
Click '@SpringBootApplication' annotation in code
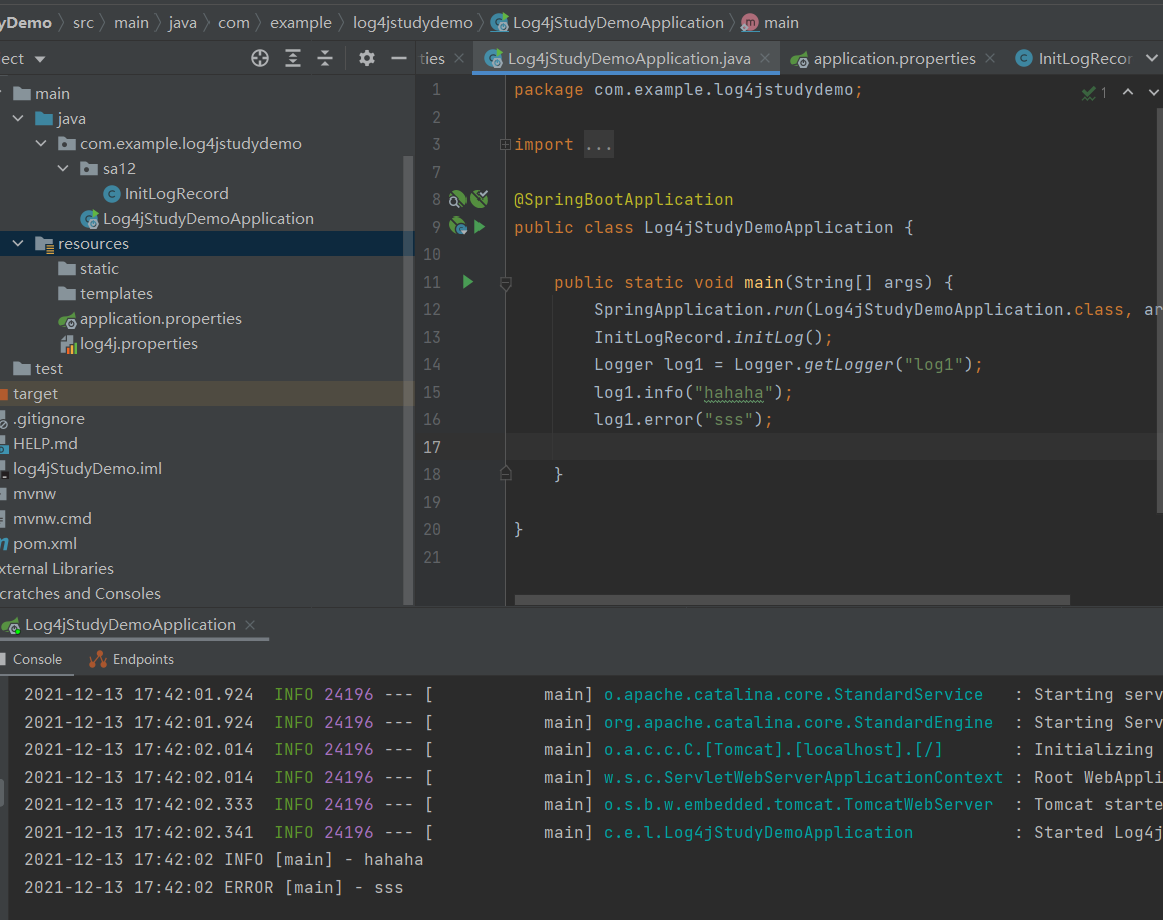pyautogui.click(x=623, y=200)
